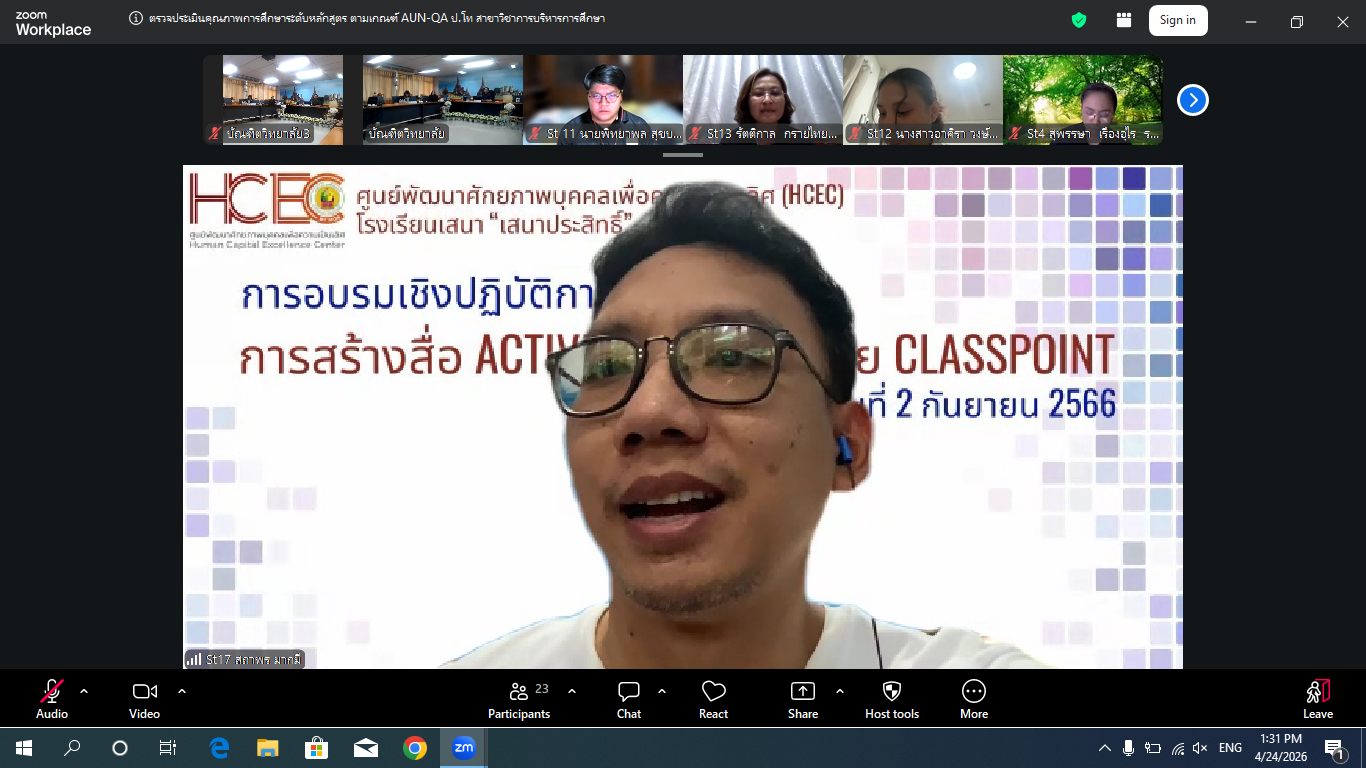1366x768 pixels.
Task: Click the muted volume tray icon
Action: 1201,748
